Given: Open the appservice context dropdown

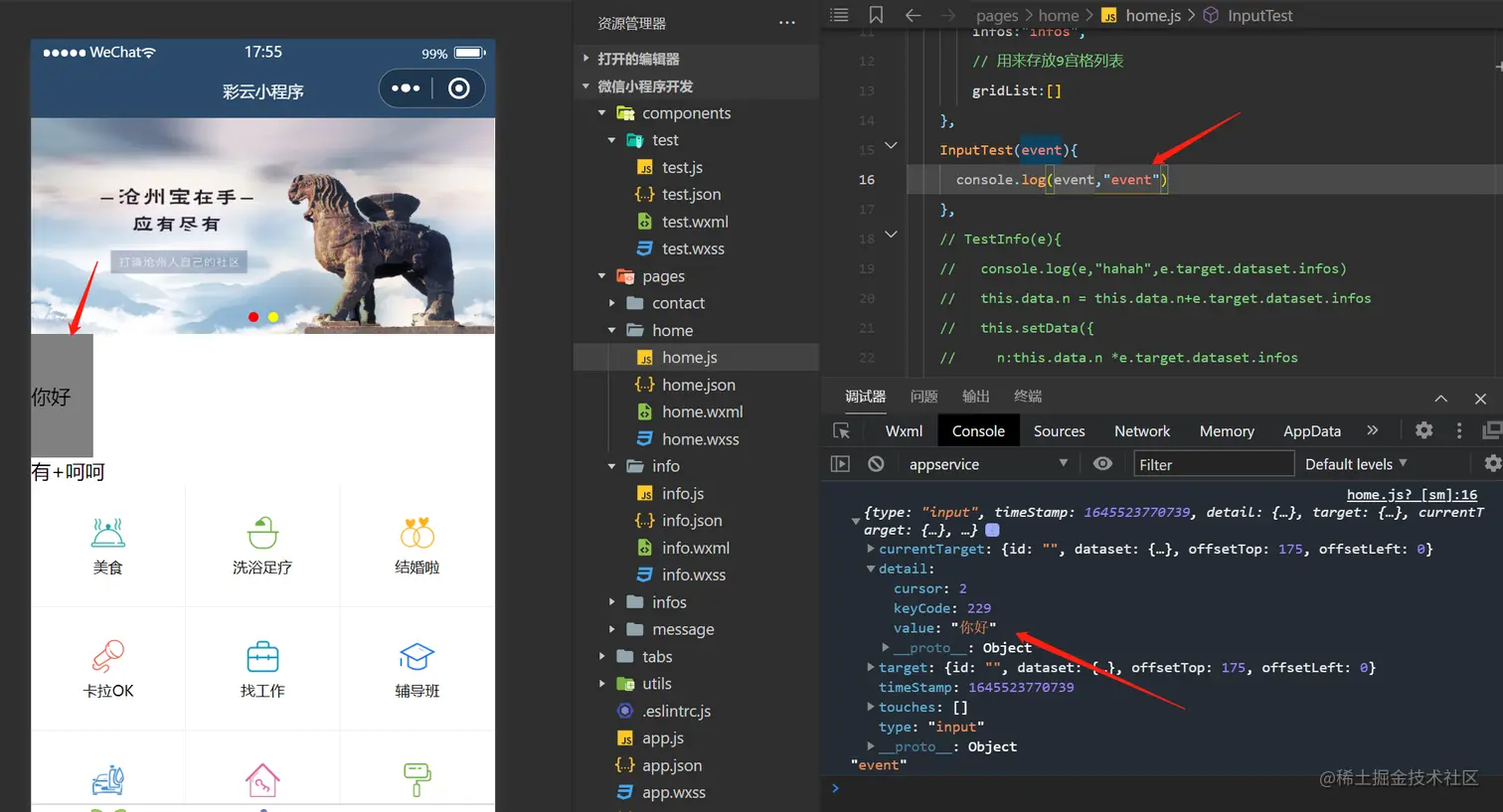Looking at the screenshot, I should tap(987, 464).
